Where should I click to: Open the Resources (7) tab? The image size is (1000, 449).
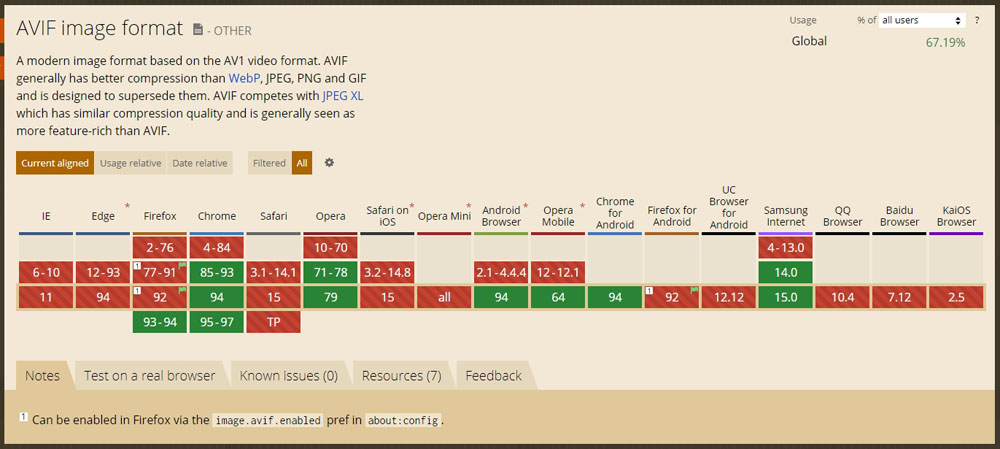coord(402,376)
